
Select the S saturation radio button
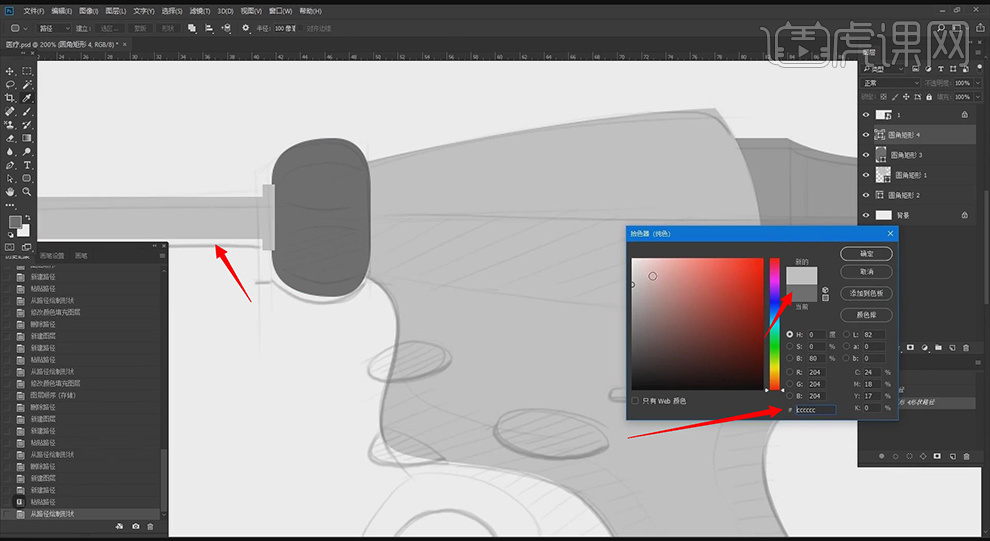tap(790, 347)
